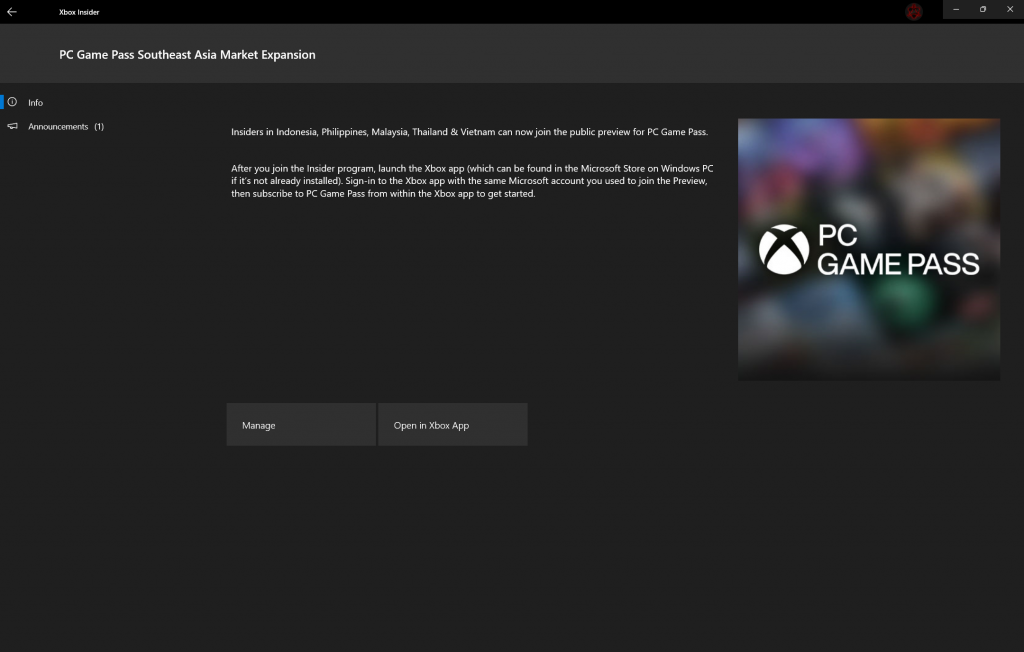This screenshot has width=1024, height=652.
Task: Switch to the Announcements tab
Action: point(58,127)
